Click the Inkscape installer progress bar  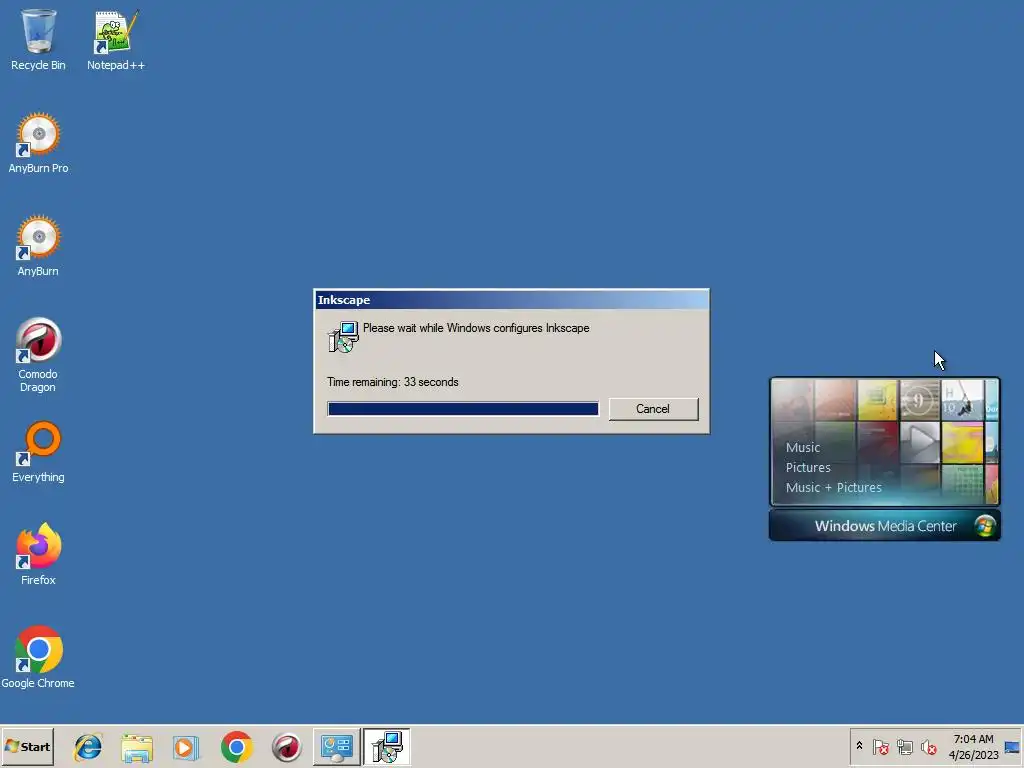[x=463, y=409]
